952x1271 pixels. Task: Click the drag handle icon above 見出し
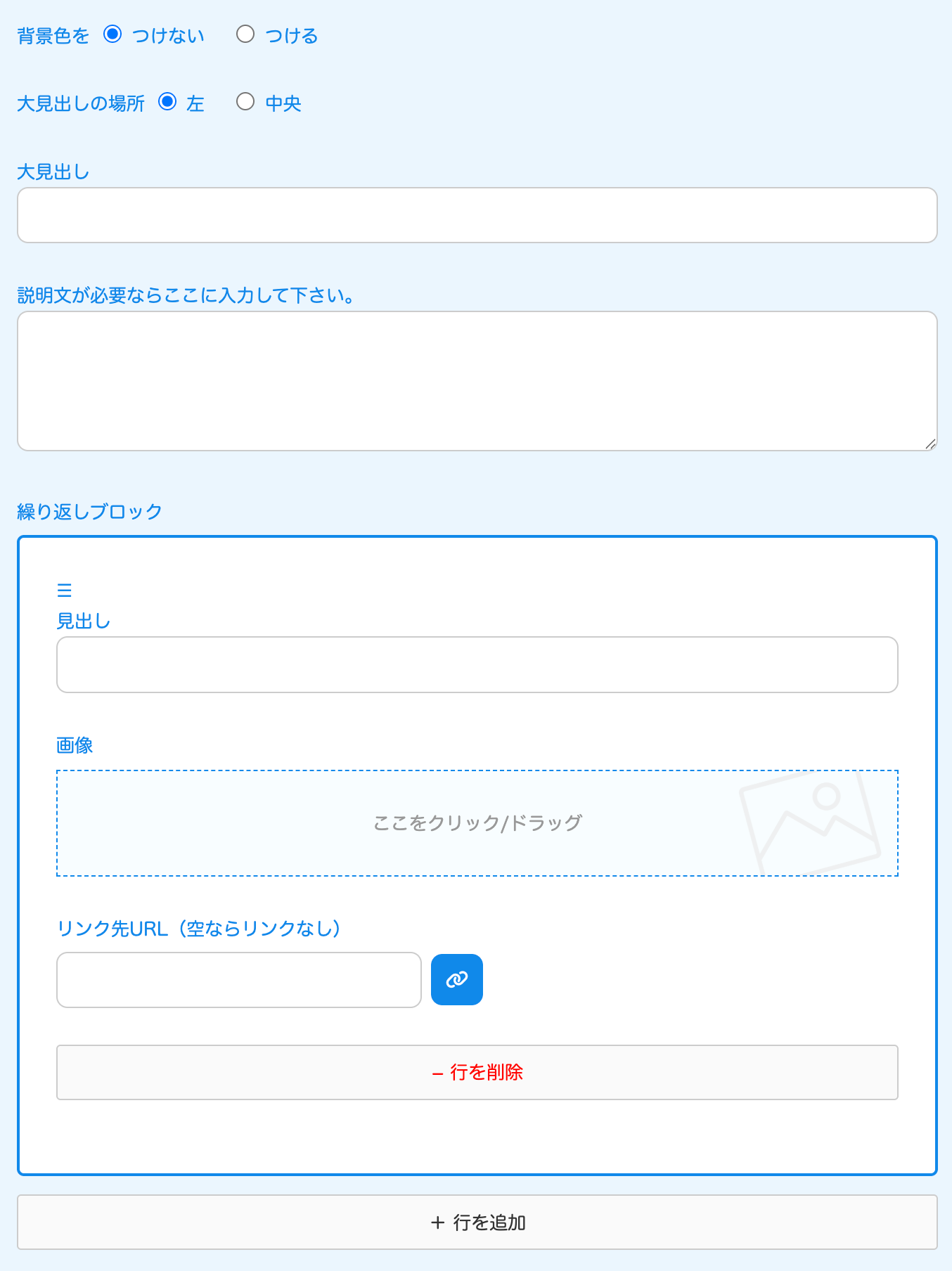point(65,590)
